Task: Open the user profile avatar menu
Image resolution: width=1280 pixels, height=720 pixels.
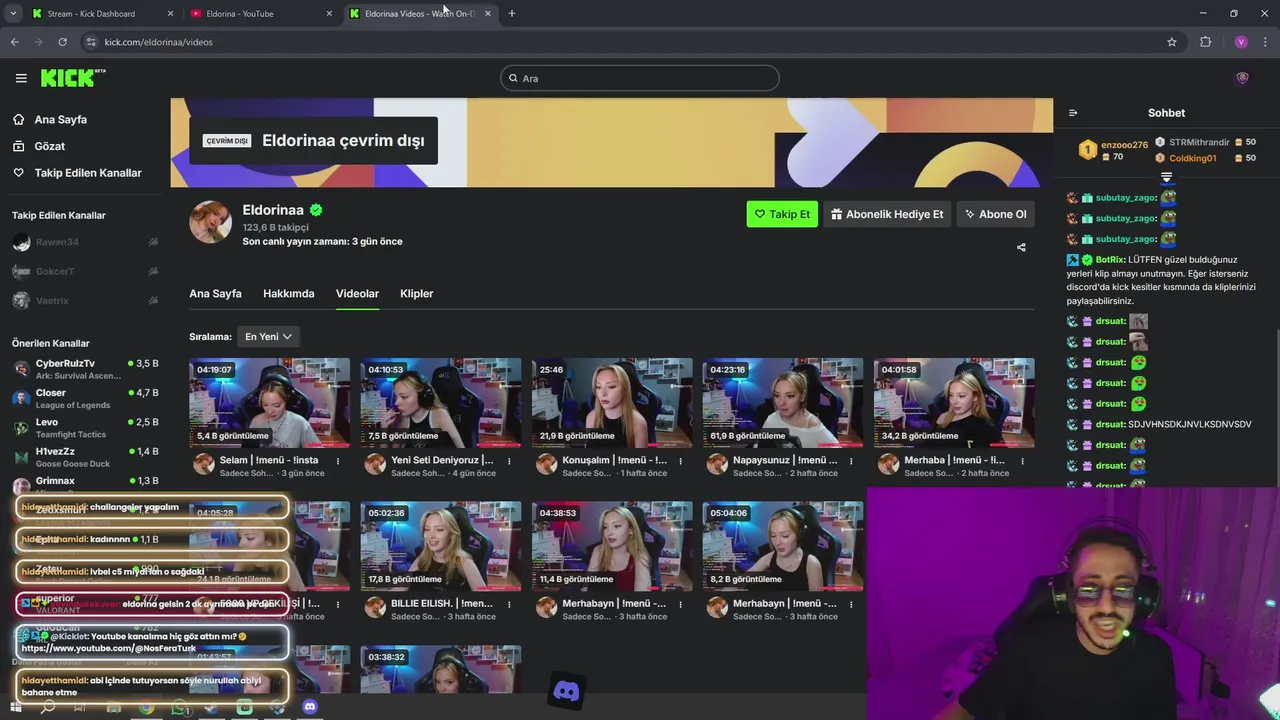Action: coord(1242,78)
